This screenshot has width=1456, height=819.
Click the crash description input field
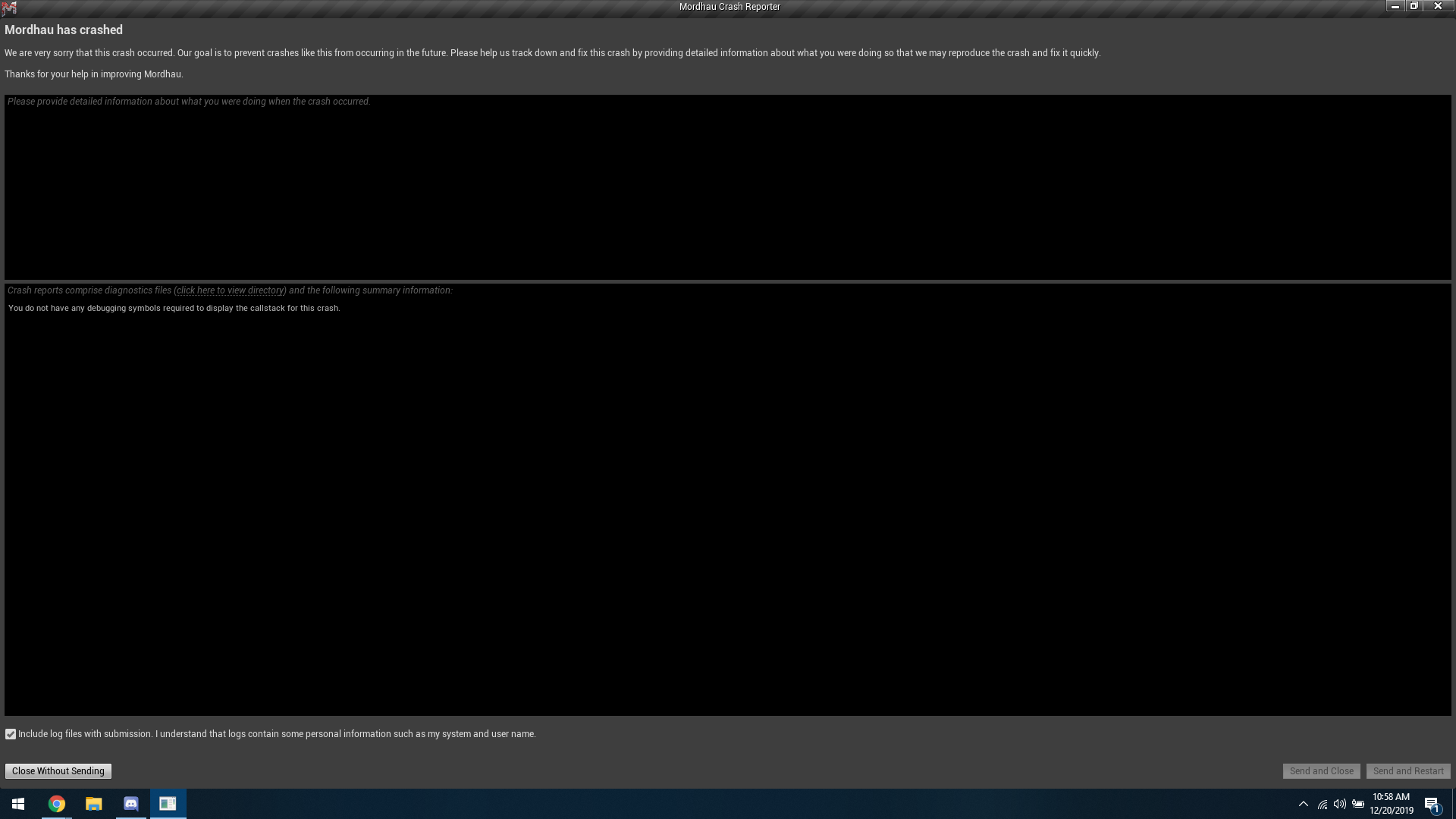pos(727,187)
